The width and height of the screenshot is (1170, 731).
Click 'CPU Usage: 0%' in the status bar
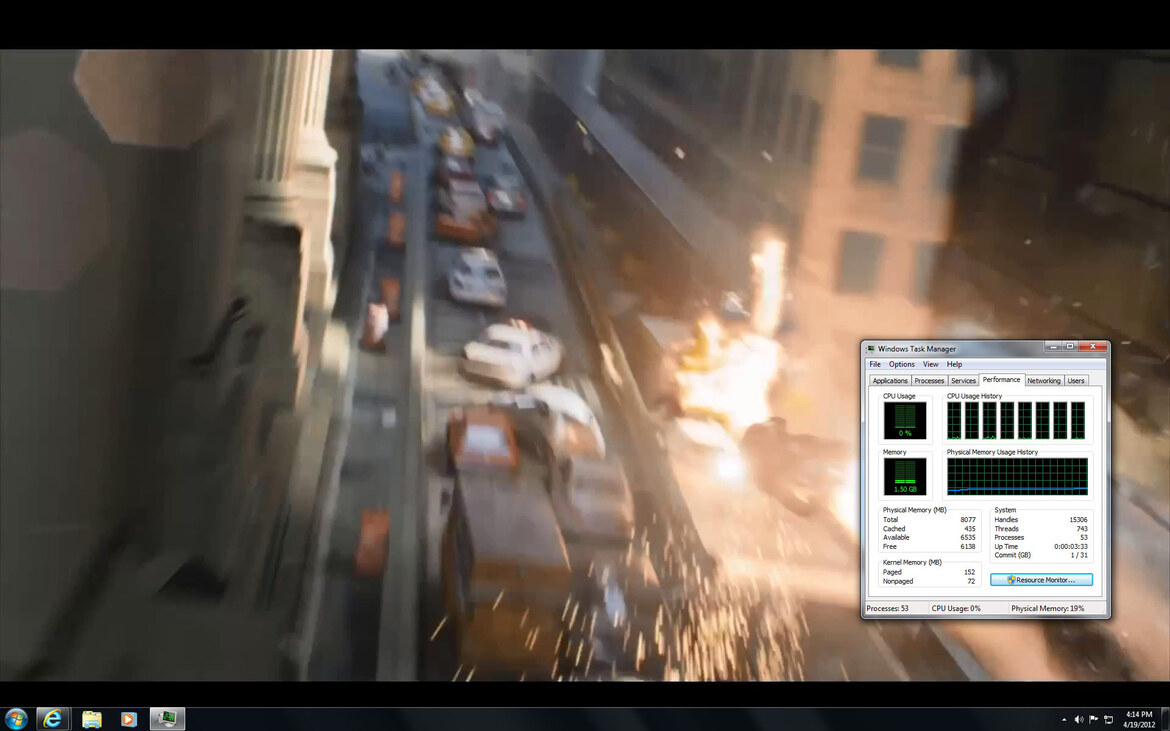point(956,608)
